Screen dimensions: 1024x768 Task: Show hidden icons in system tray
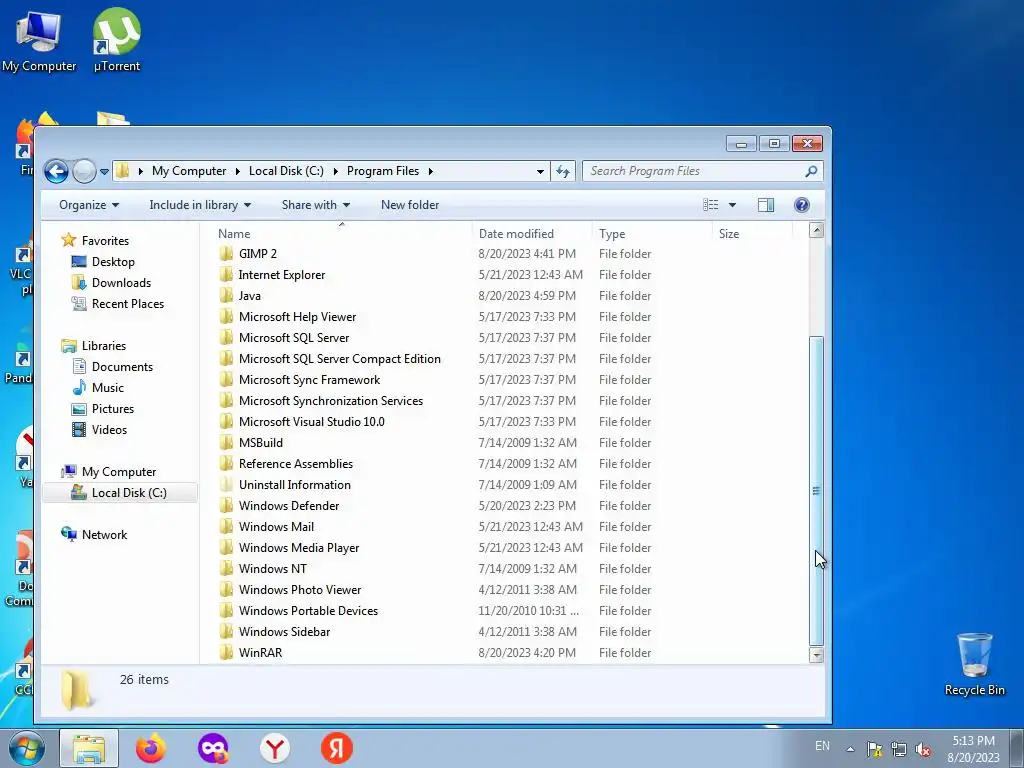click(x=850, y=749)
